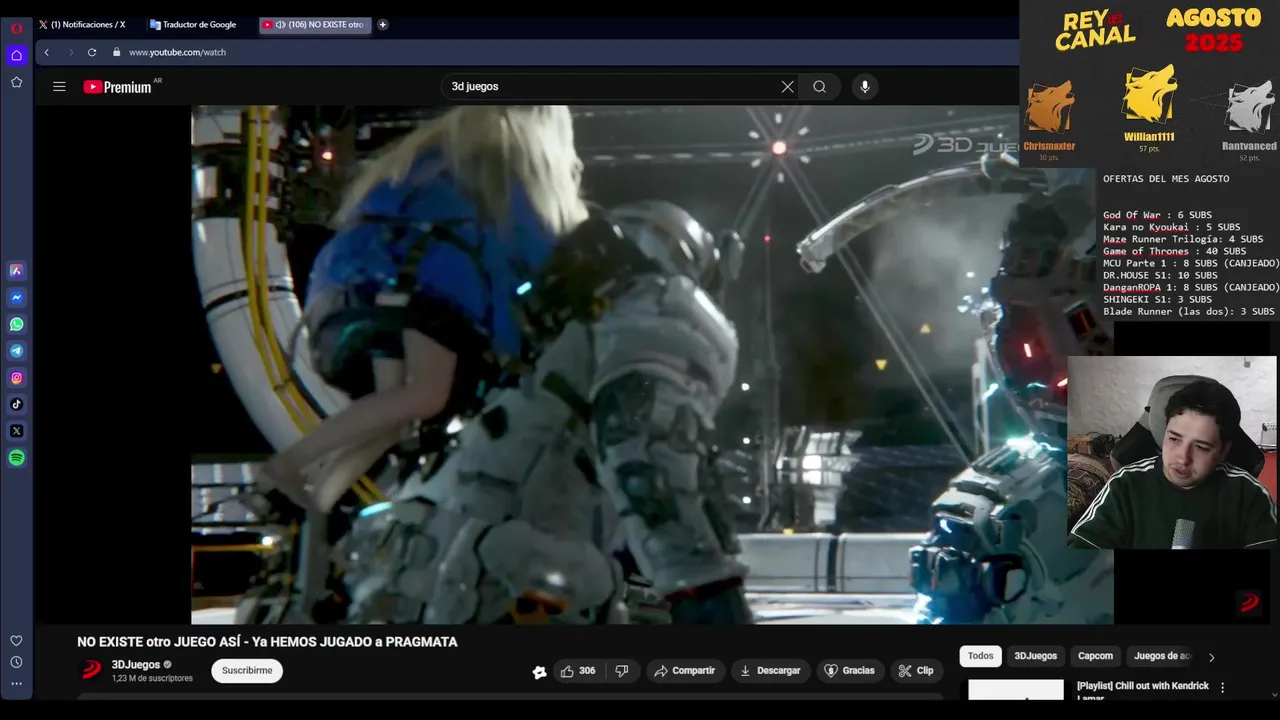Select the Capcom filter chip
This screenshot has height=720, width=1280.
[x=1095, y=656]
